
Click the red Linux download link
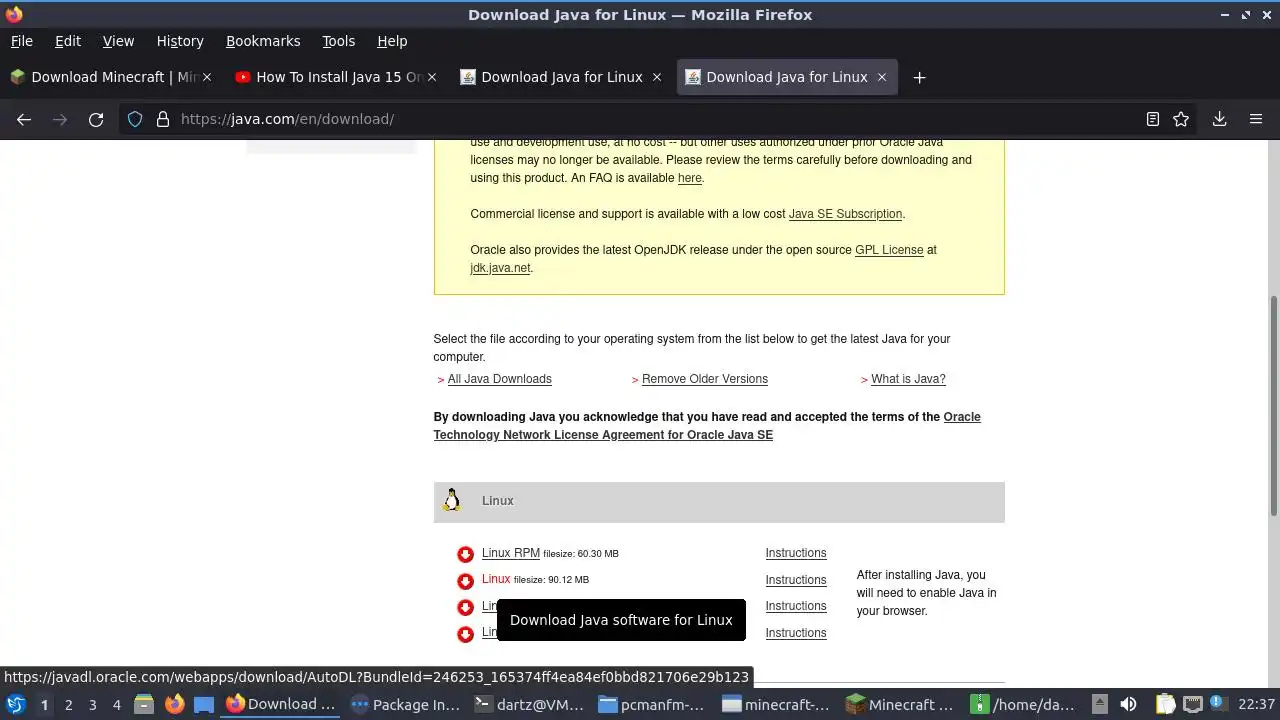[x=496, y=579]
